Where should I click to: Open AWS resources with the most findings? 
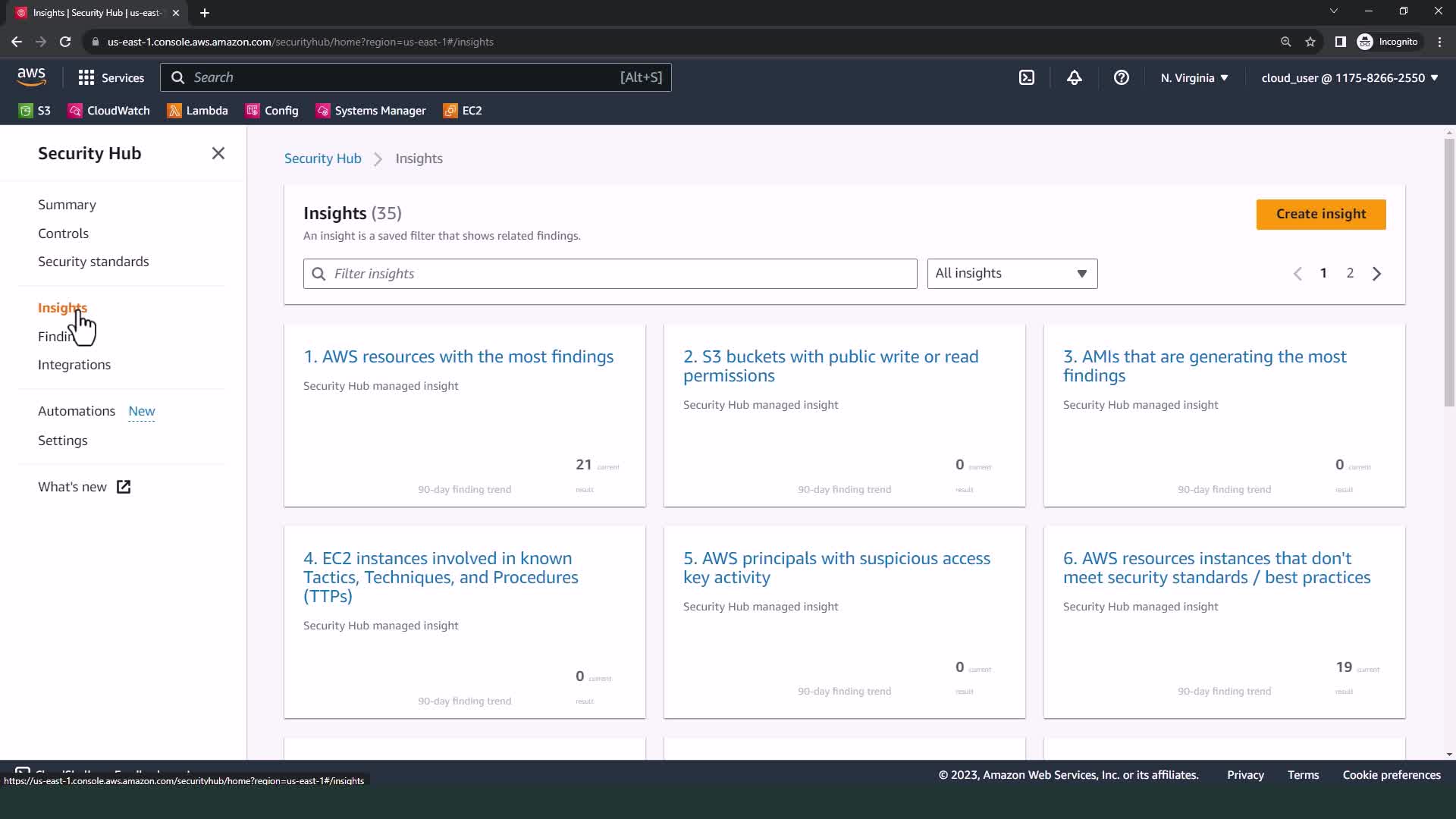coord(458,356)
